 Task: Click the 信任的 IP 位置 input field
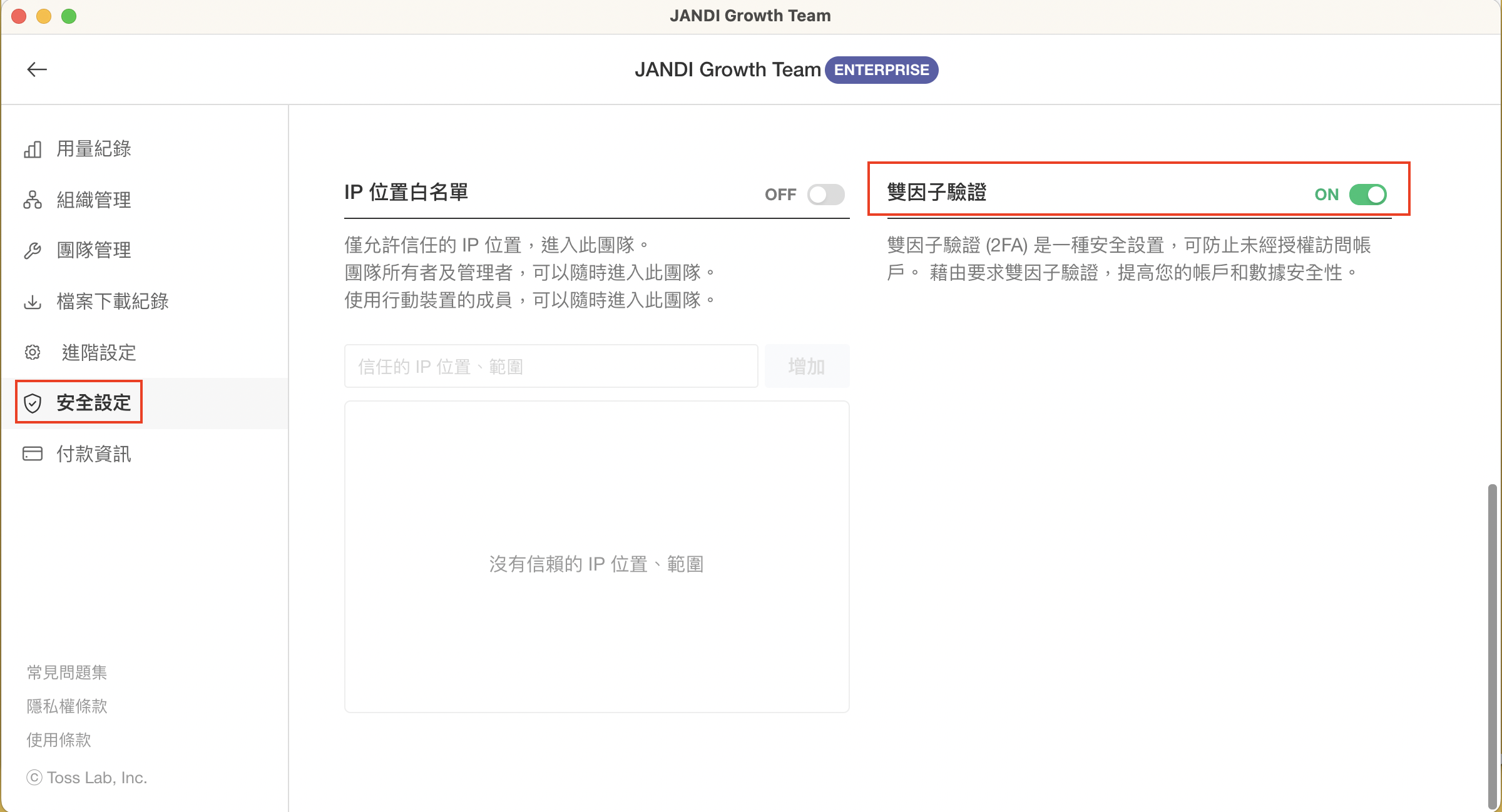(551, 367)
